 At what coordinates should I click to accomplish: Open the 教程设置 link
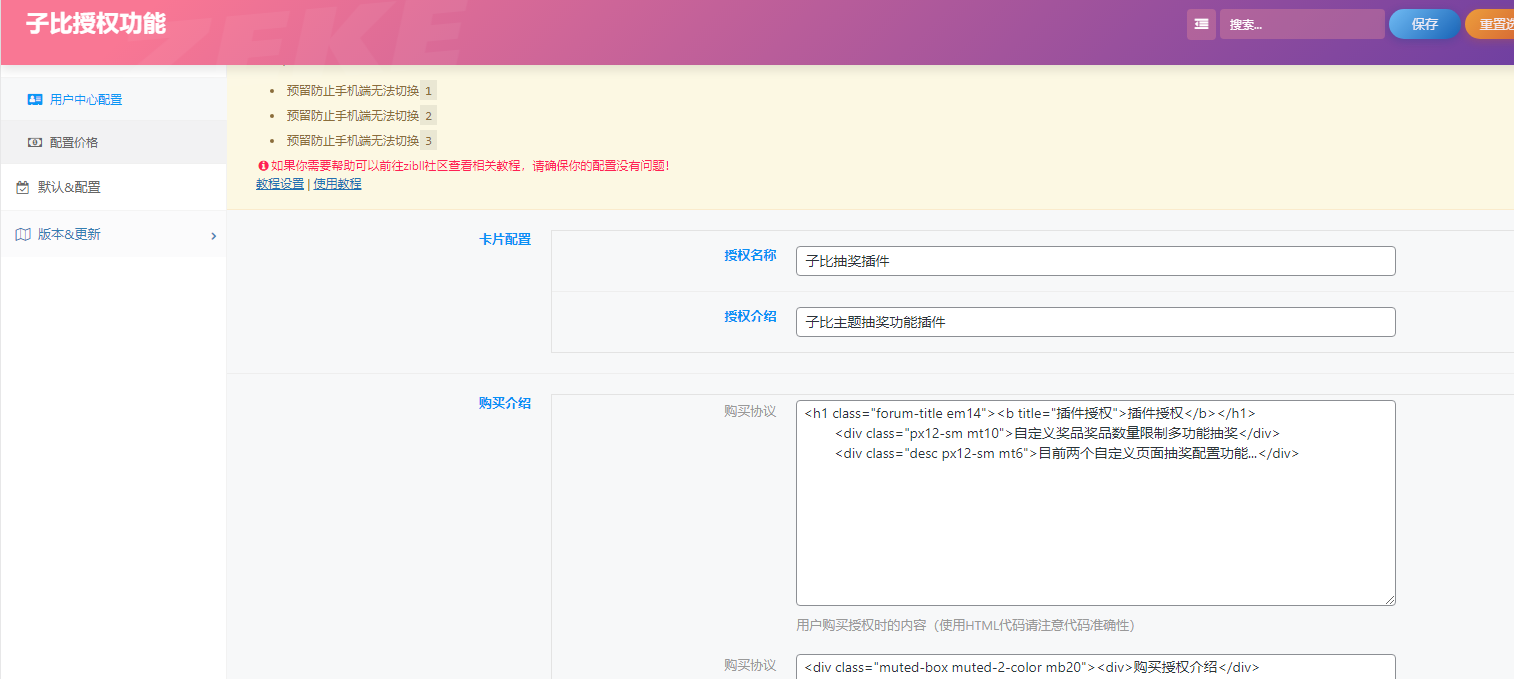(x=279, y=183)
